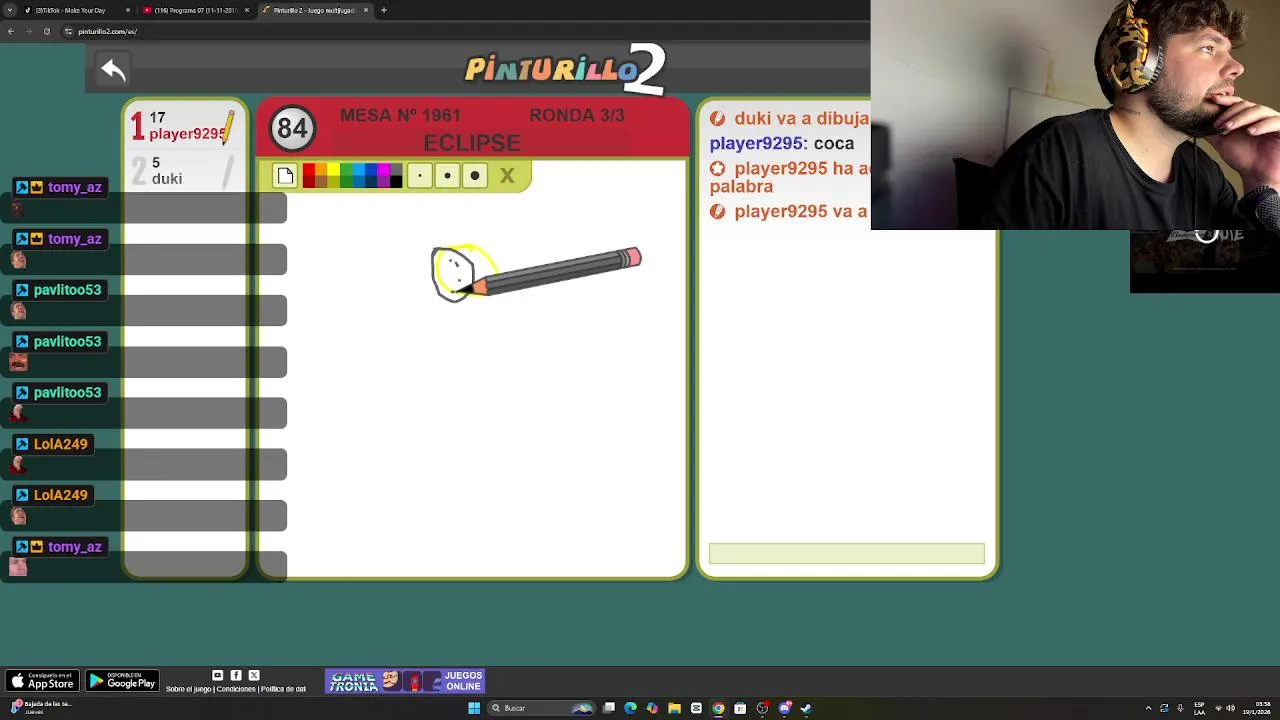Click the ECLIPSE word to draw
Screen dimensions: 1280x720
[x=472, y=143]
